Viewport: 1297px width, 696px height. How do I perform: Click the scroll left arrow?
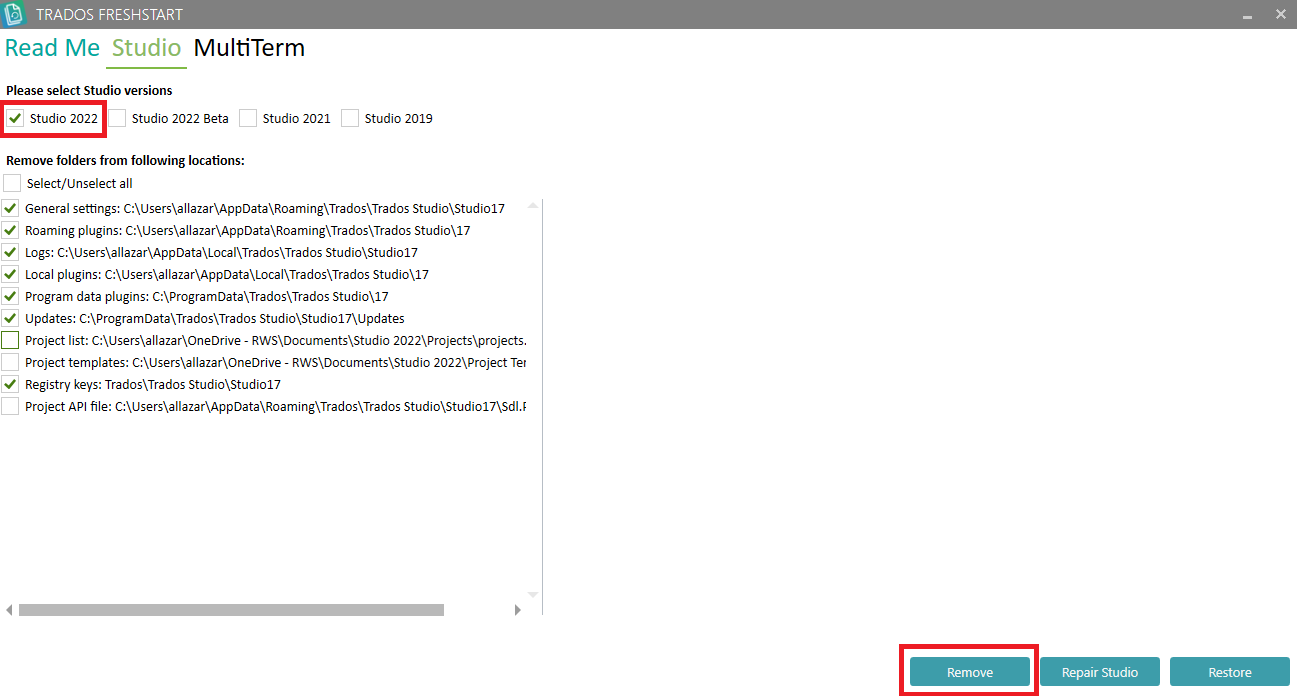pos(9,610)
